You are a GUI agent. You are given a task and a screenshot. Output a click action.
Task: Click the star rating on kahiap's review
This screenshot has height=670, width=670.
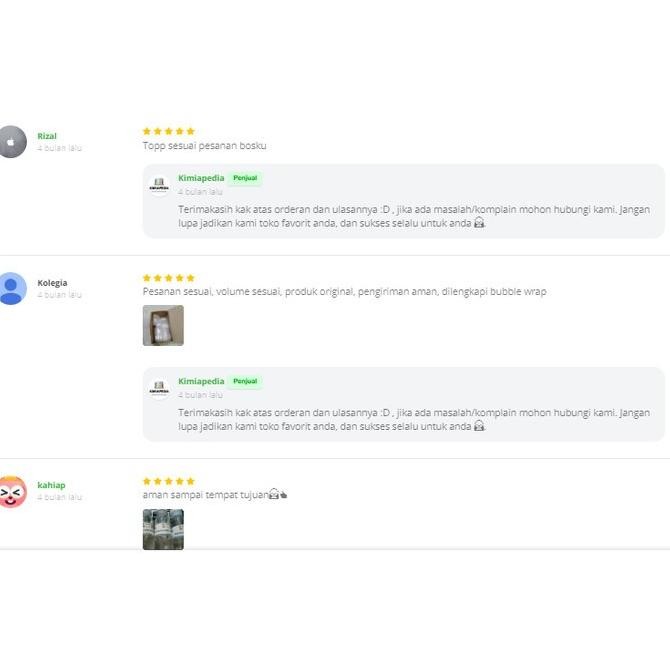(x=168, y=481)
